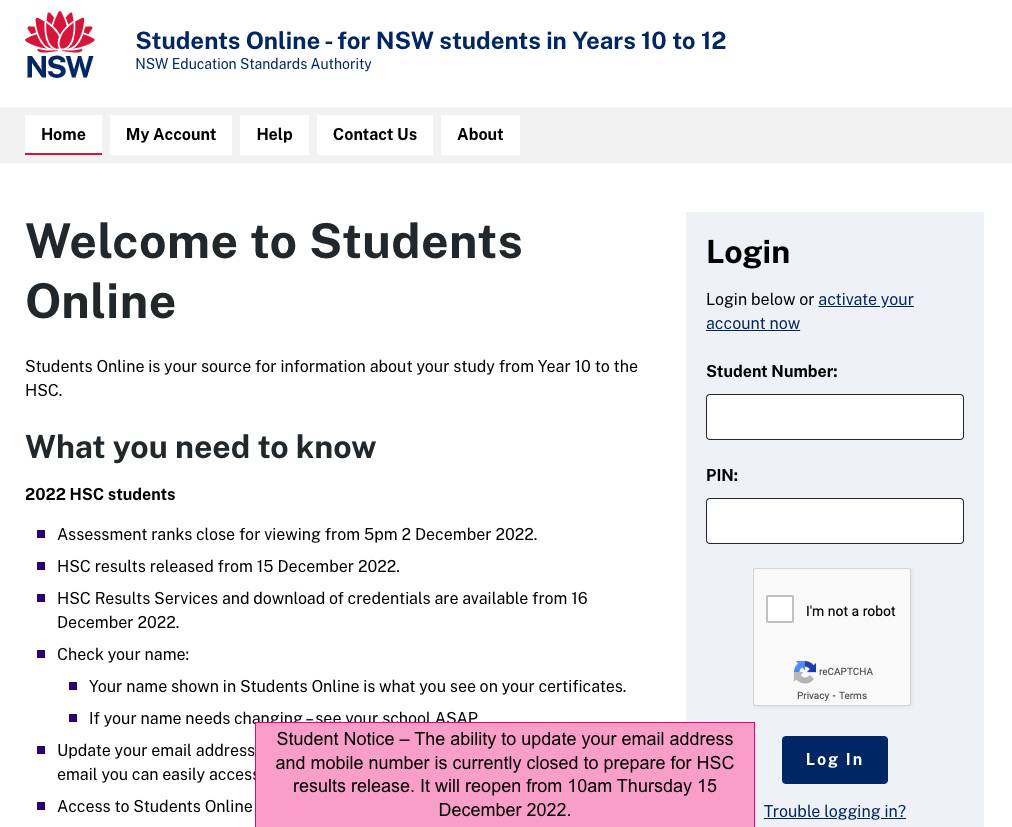The width and height of the screenshot is (1012, 827).
Task: Click the What you need to know heading
Action: coord(201,447)
